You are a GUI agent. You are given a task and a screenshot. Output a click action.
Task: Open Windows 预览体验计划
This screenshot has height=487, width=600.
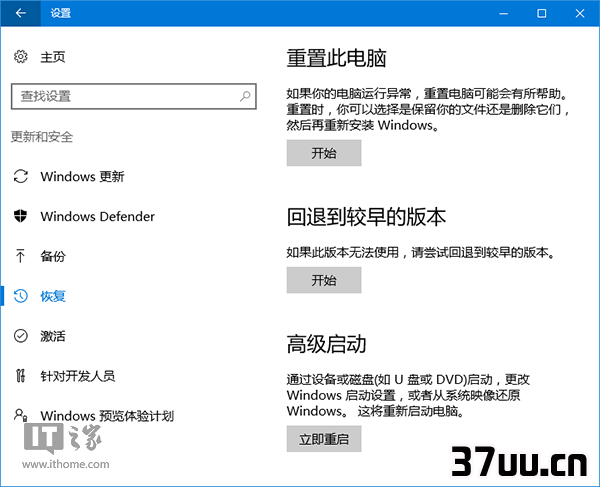(x=107, y=416)
